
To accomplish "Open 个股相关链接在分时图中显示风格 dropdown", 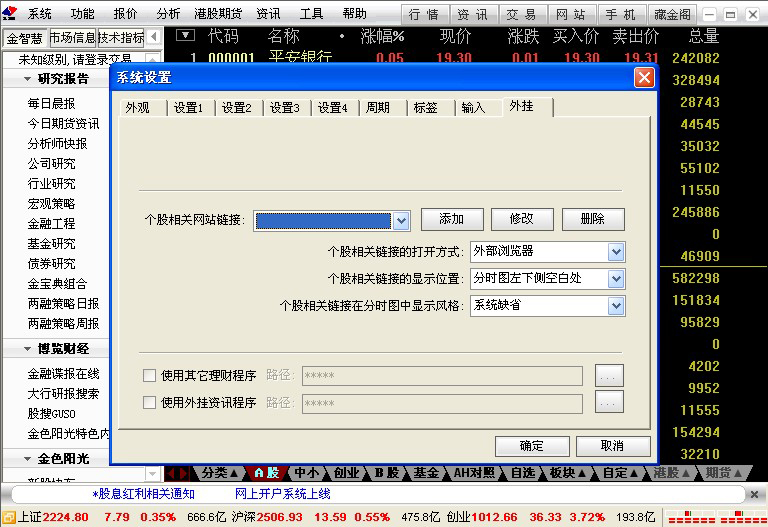I will (616, 306).
